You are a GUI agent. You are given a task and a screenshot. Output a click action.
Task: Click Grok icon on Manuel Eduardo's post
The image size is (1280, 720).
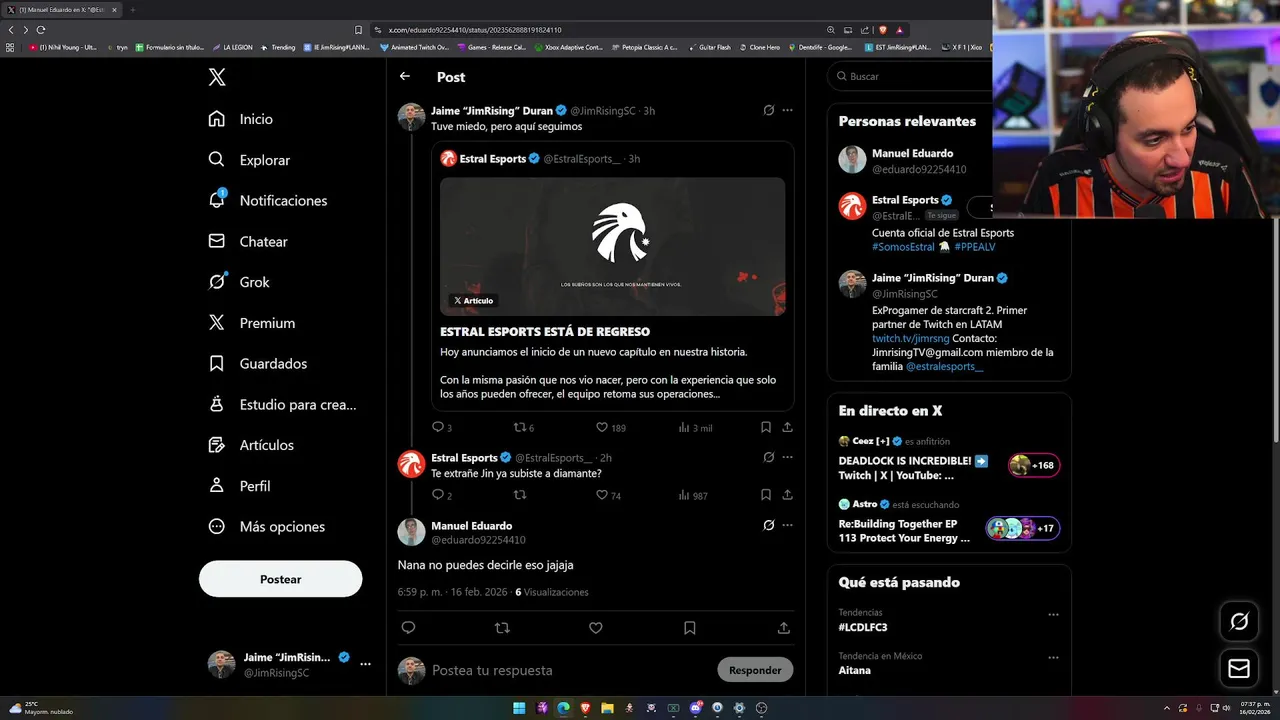pos(768,525)
